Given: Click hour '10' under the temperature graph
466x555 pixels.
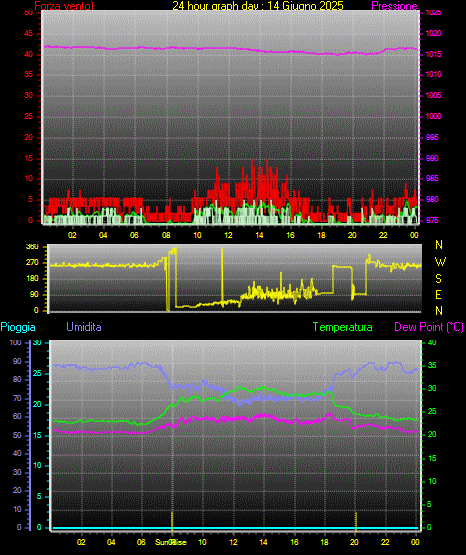Looking at the screenshot, I should tap(202, 542).
